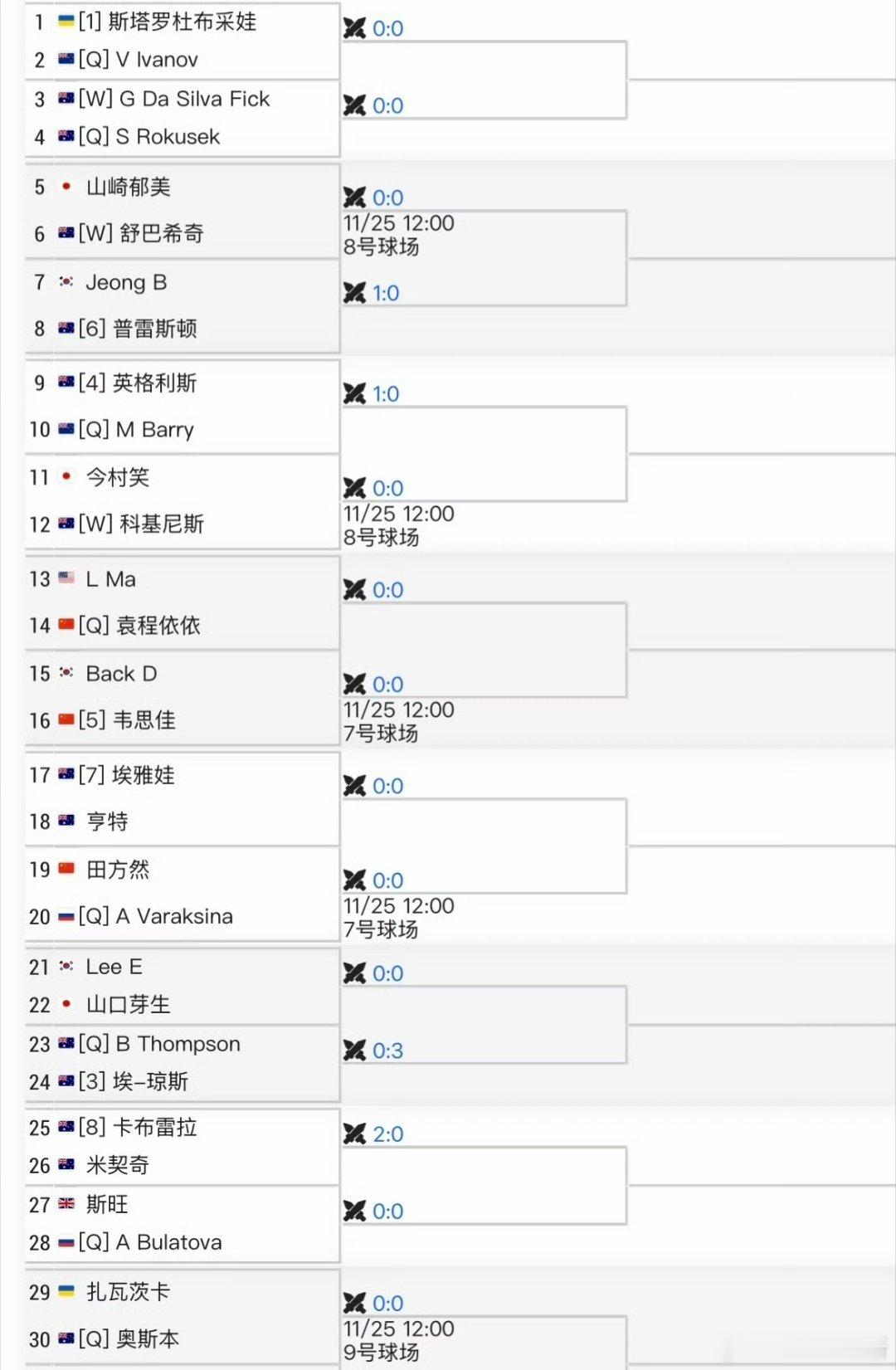Select player [1] 斯塔罗杜布采娃
The image size is (896, 1370).
click(x=168, y=22)
